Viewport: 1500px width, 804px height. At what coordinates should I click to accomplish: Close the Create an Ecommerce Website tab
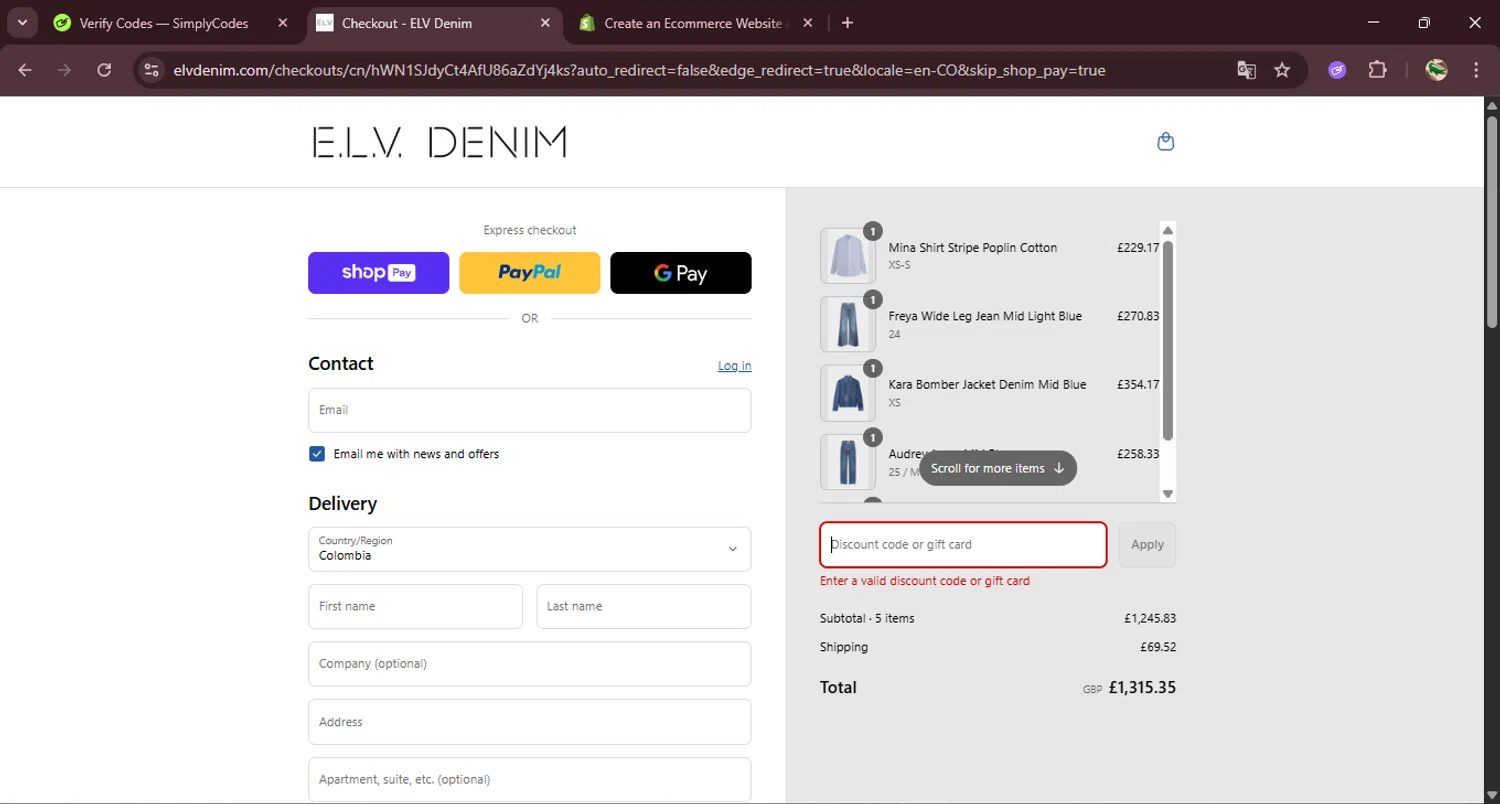coord(807,23)
